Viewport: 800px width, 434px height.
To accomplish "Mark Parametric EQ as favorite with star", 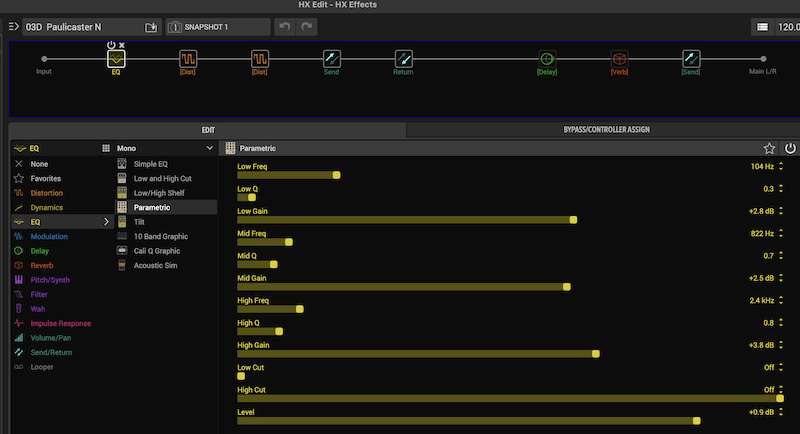I will pyautogui.click(x=769, y=148).
